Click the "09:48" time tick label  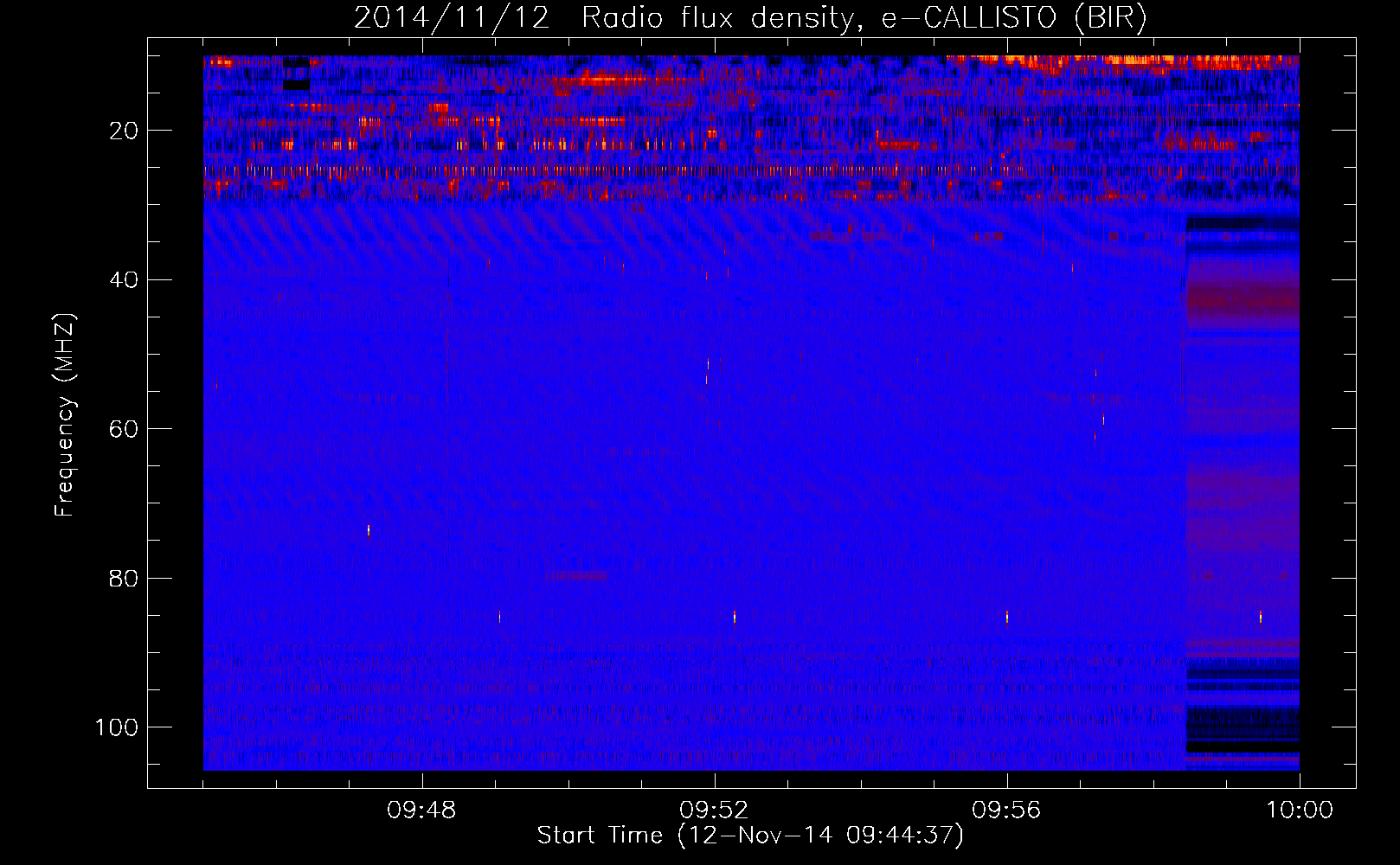[421, 811]
